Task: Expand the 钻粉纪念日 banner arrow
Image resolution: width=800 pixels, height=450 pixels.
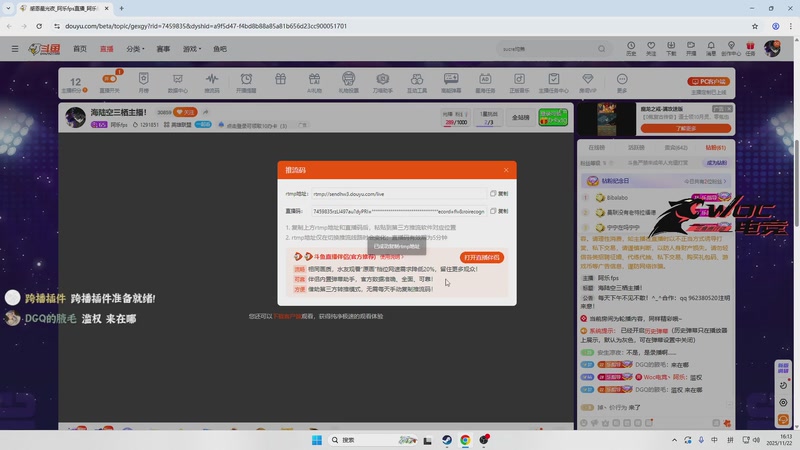Action: 724,181
